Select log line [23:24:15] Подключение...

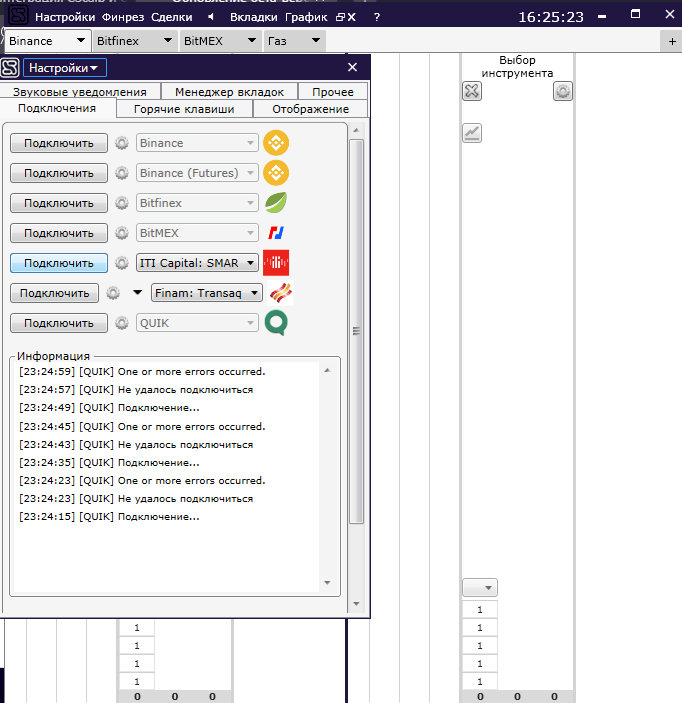coord(109,516)
